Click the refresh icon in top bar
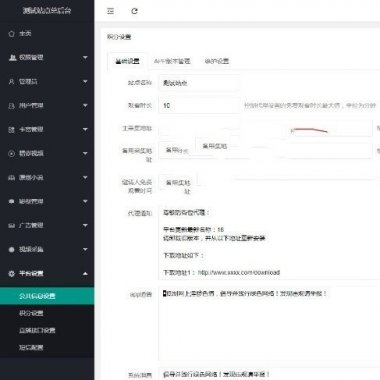Screen dimensions: 380x380 click(x=134, y=11)
